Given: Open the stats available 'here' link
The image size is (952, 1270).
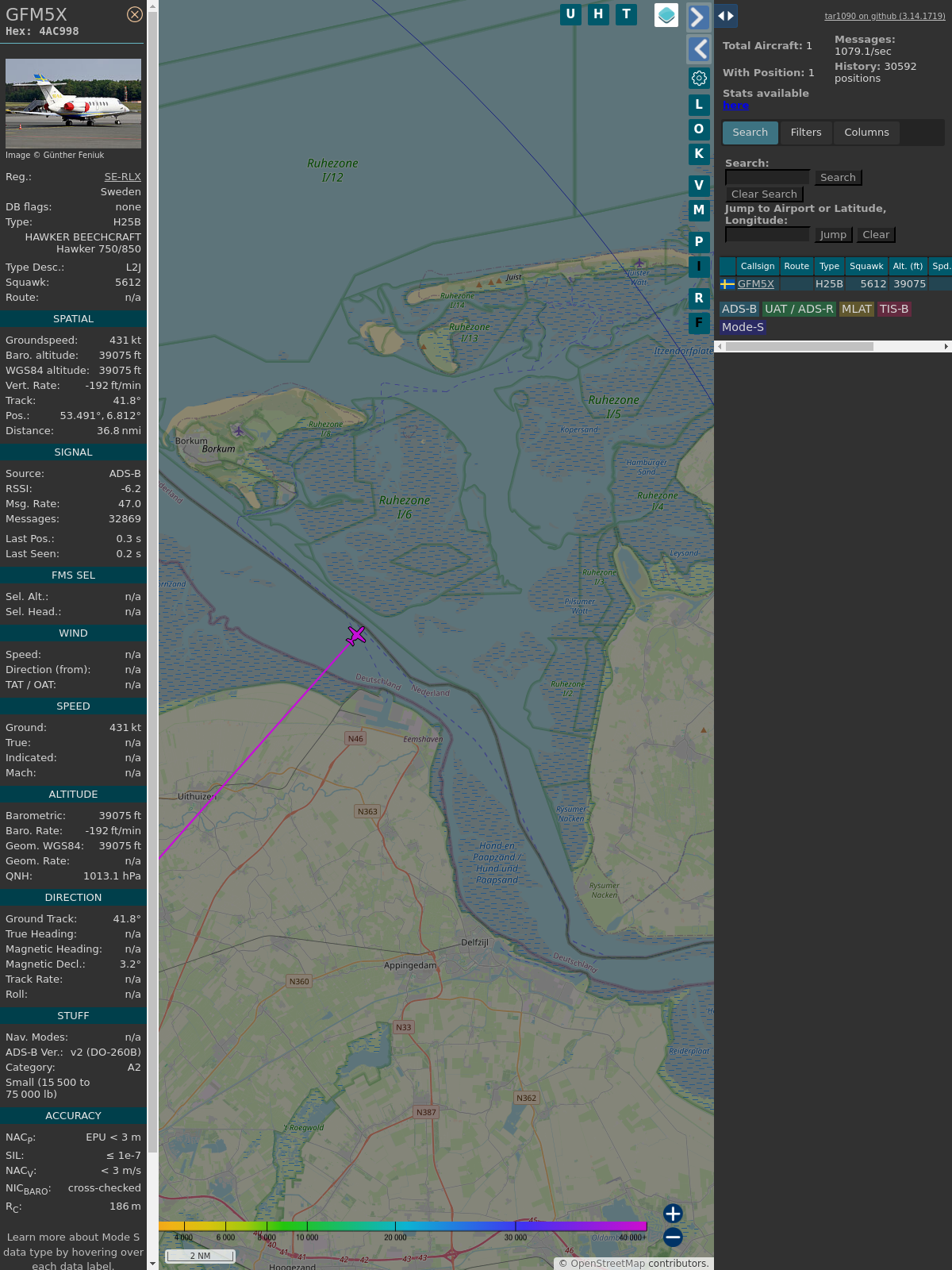Looking at the screenshot, I should pyautogui.click(x=735, y=106).
